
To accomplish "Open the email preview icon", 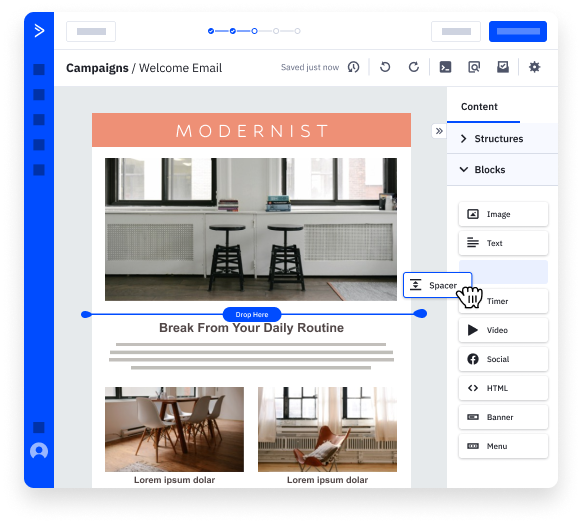I will (474, 67).
